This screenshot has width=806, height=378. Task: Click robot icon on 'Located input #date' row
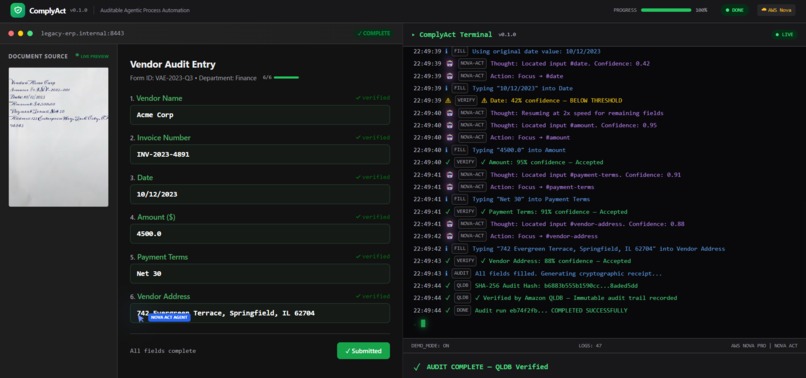pyautogui.click(x=449, y=64)
